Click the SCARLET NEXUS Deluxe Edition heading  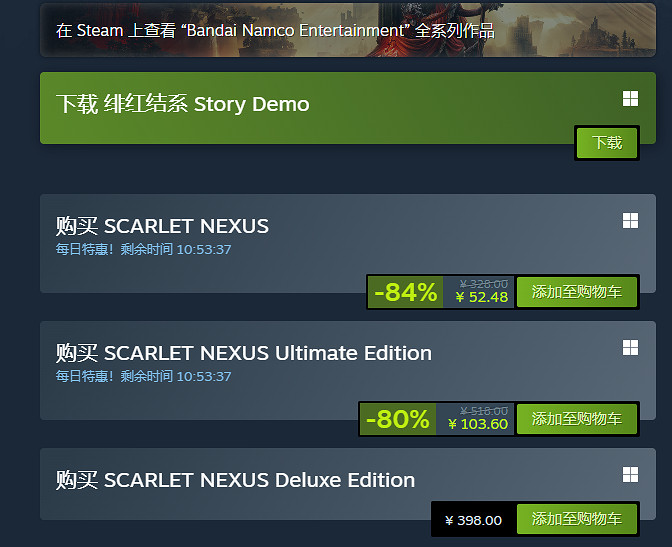235,480
